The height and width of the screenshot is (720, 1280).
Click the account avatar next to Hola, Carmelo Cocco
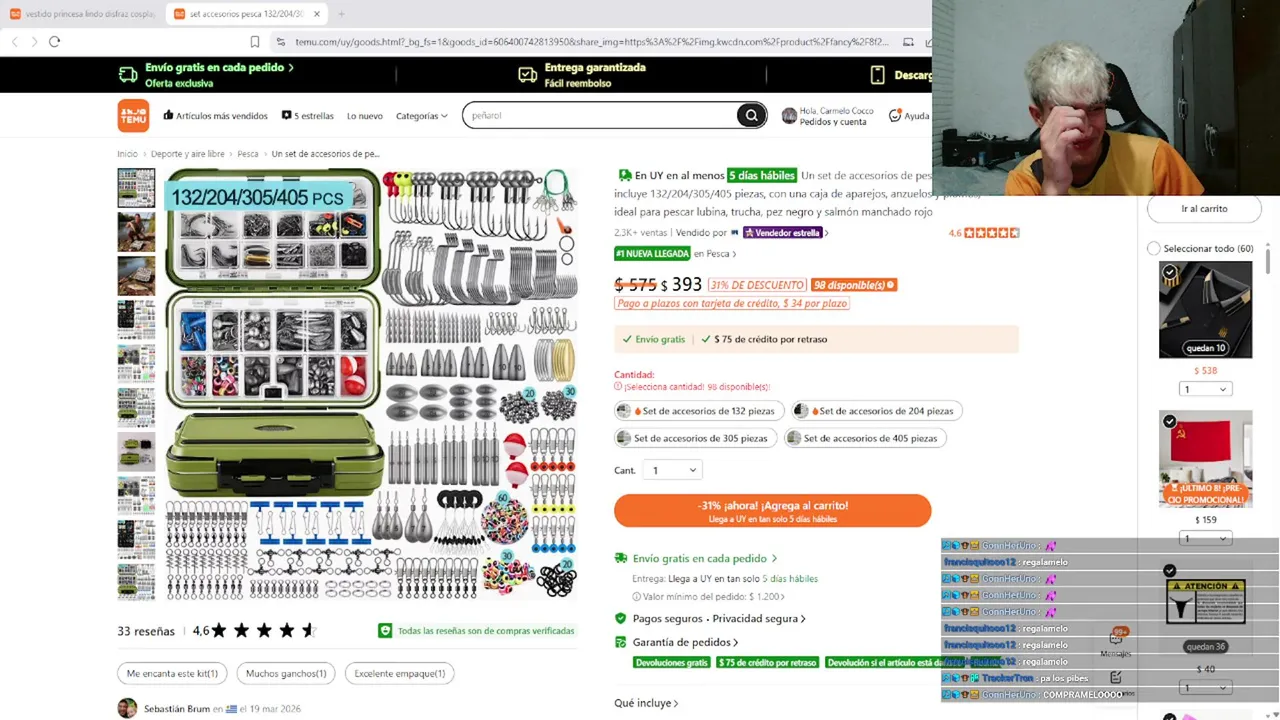coord(789,116)
